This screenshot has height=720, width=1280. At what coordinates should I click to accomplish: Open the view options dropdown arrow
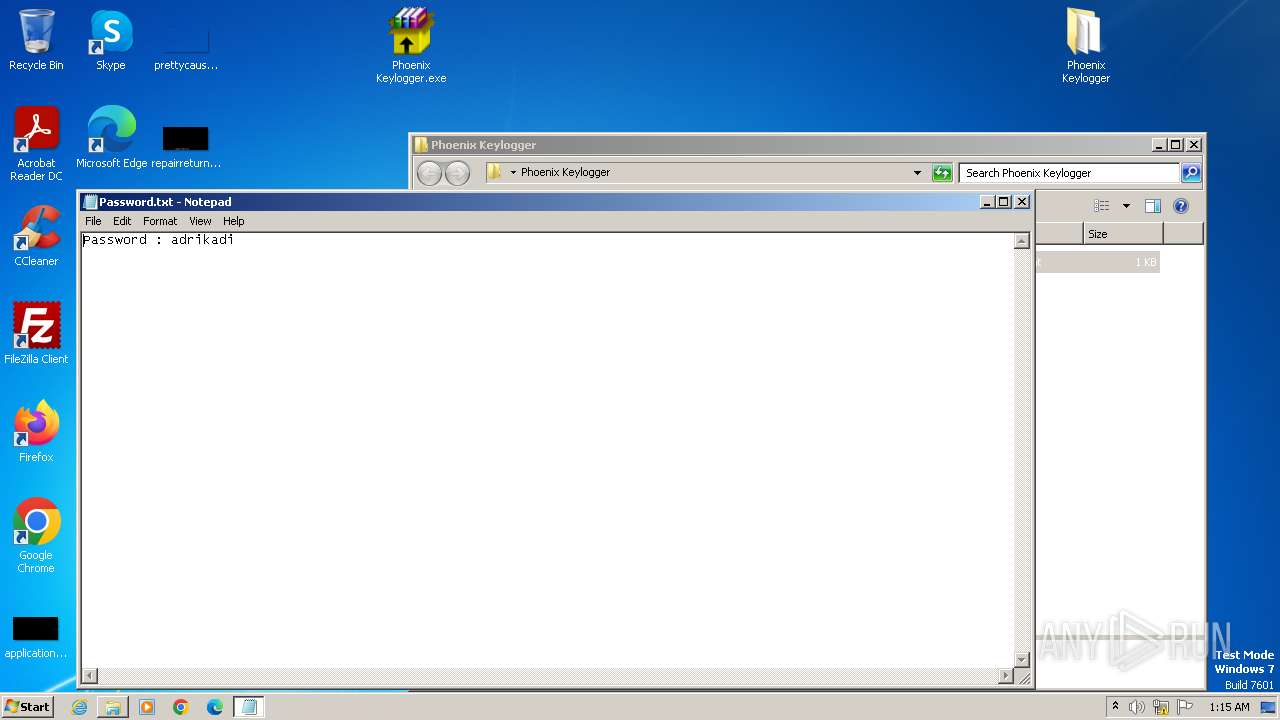click(x=1126, y=206)
